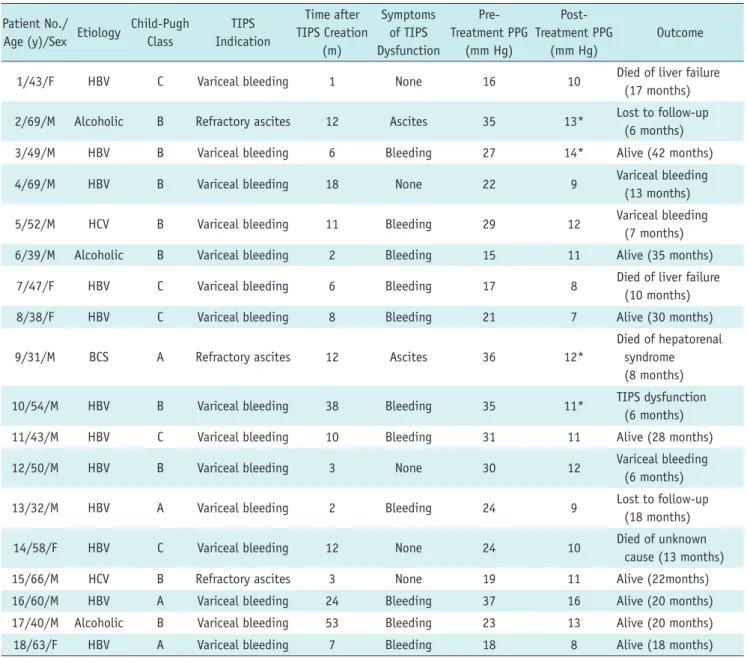Select patient cell '4/69/M'
Viewport: 747px width, 658px height.
pyautogui.click(x=35, y=184)
